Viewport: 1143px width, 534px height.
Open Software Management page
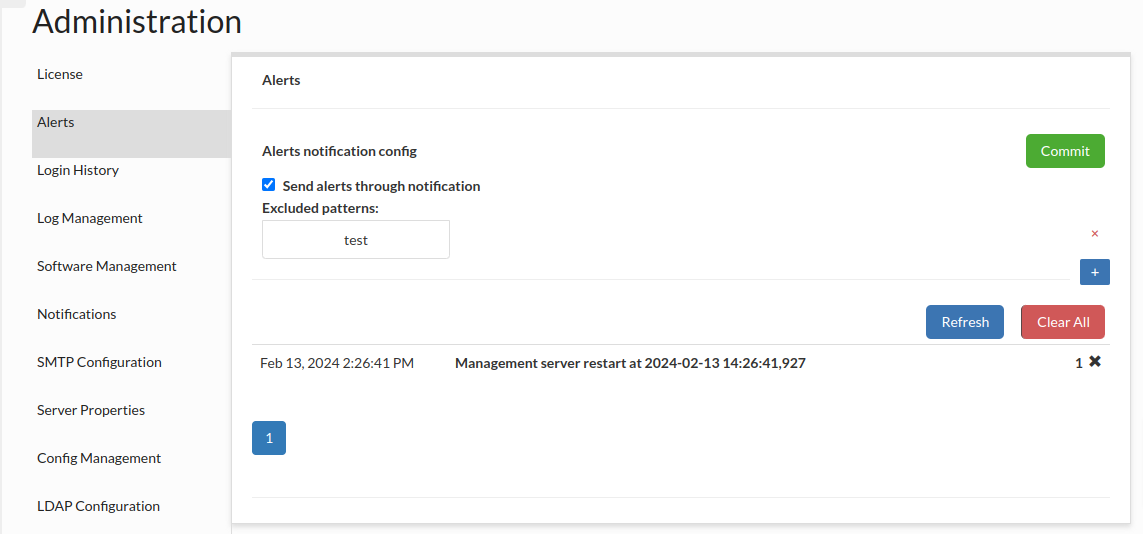[107, 267]
